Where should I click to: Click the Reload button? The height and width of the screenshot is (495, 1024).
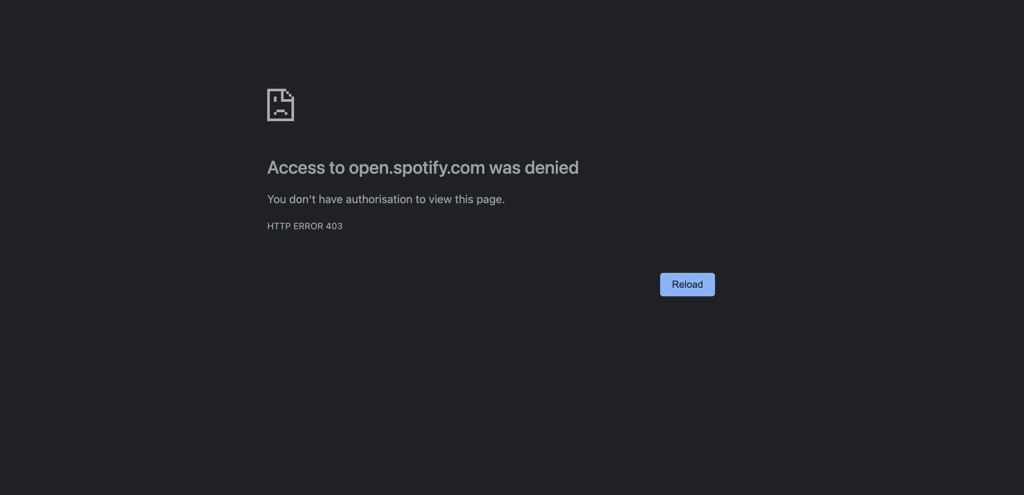pos(687,285)
